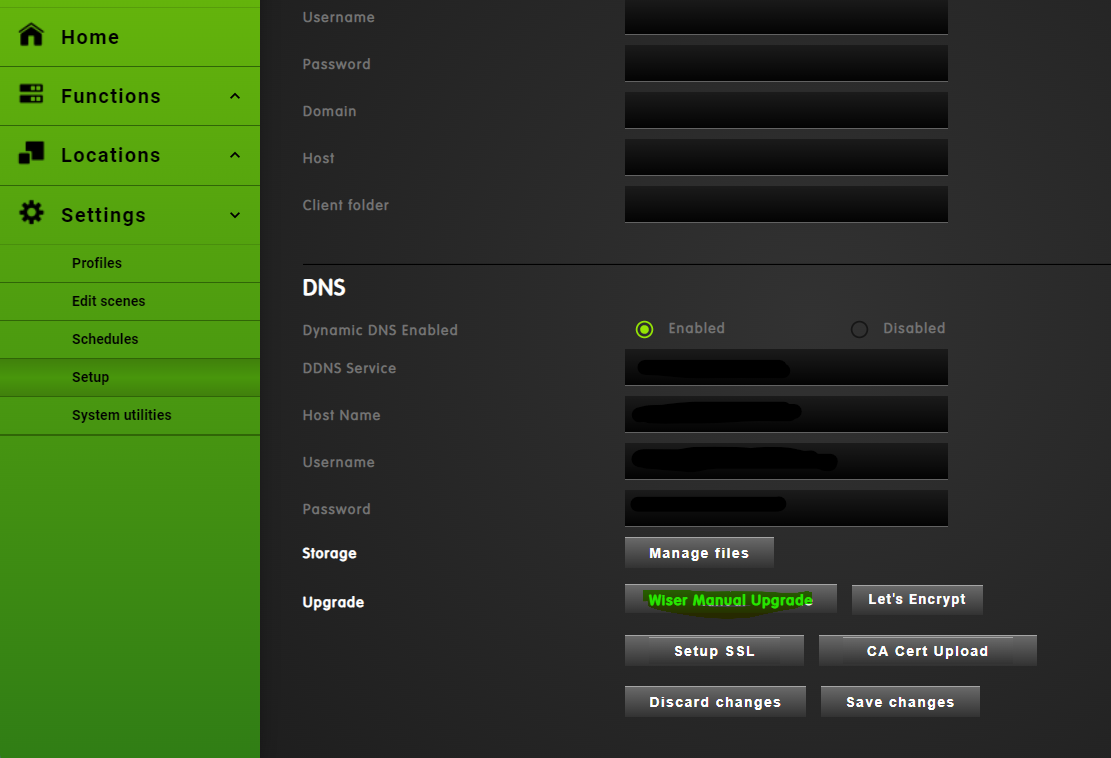Click the Let's Encrypt button
Viewport: 1111px width, 758px height.
[x=917, y=599]
